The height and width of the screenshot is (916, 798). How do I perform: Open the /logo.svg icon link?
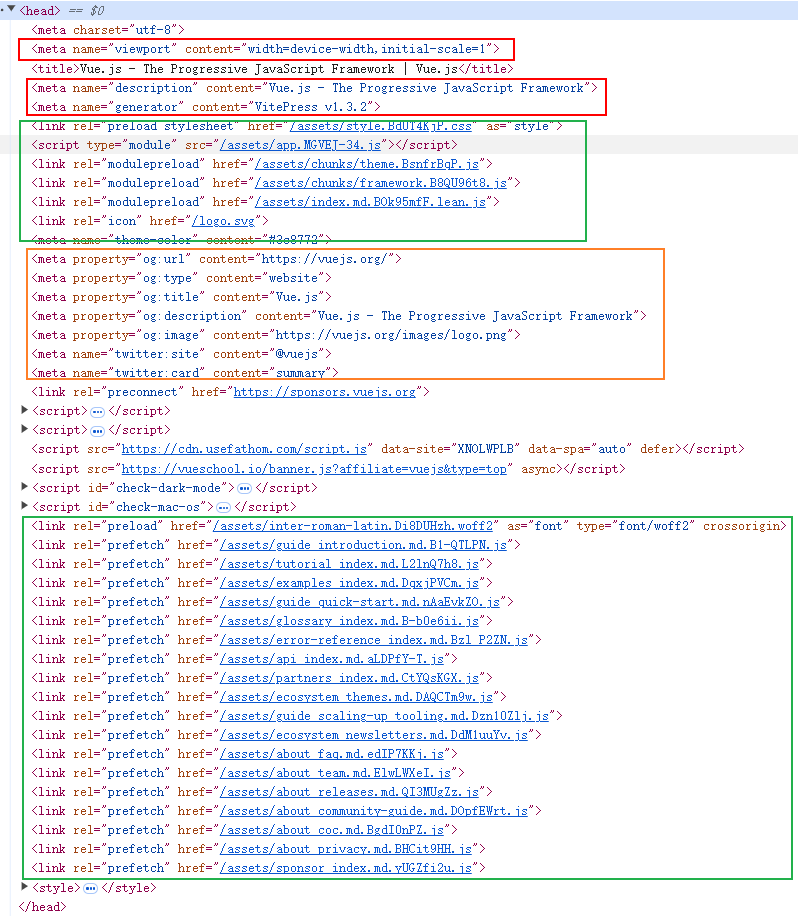tap(223, 221)
